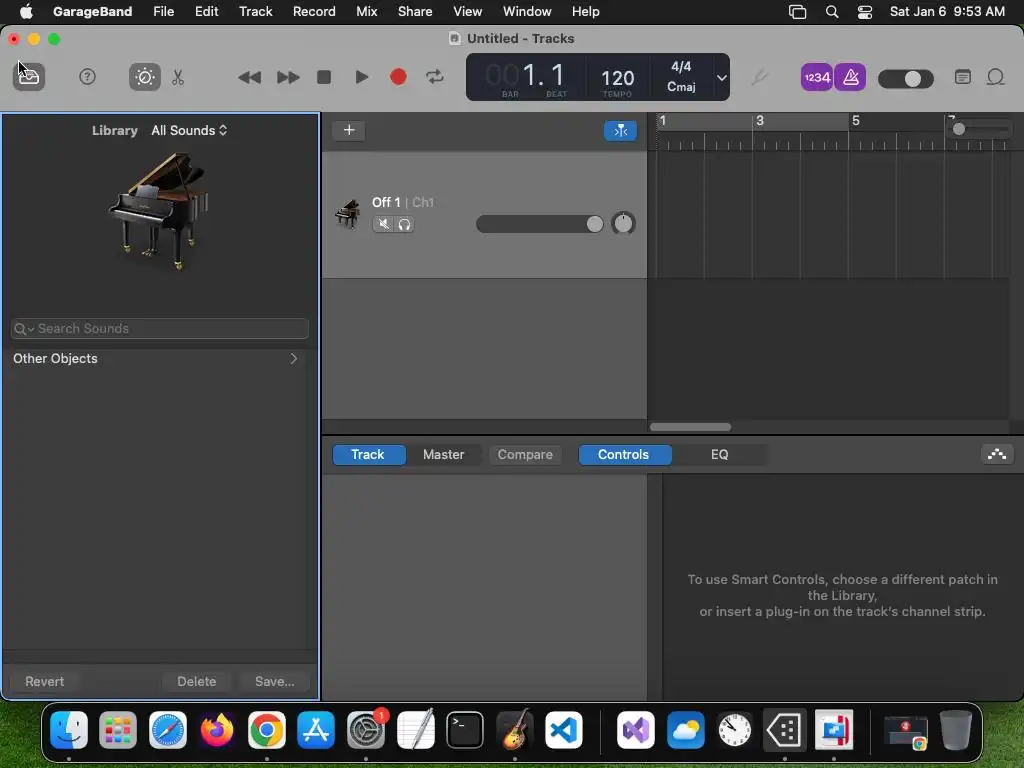The width and height of the screenshot is (1024, 768).
Task: Open the Record menu
Action: (314, 12)
